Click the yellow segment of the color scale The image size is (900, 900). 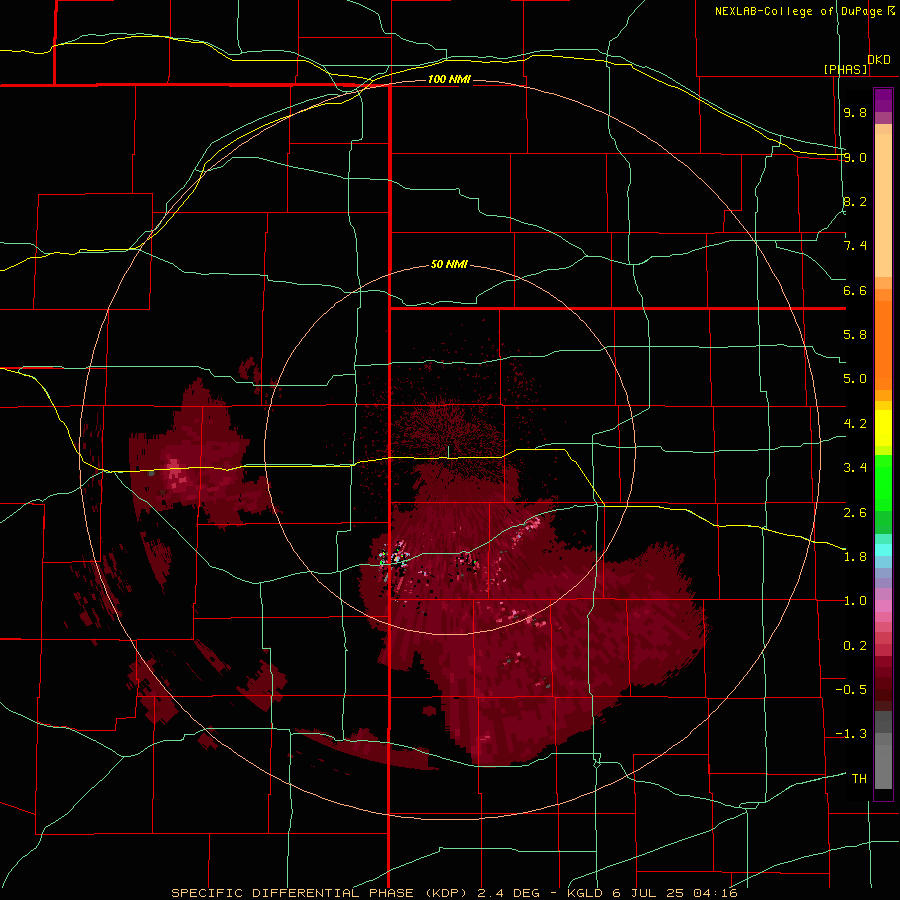883,428
